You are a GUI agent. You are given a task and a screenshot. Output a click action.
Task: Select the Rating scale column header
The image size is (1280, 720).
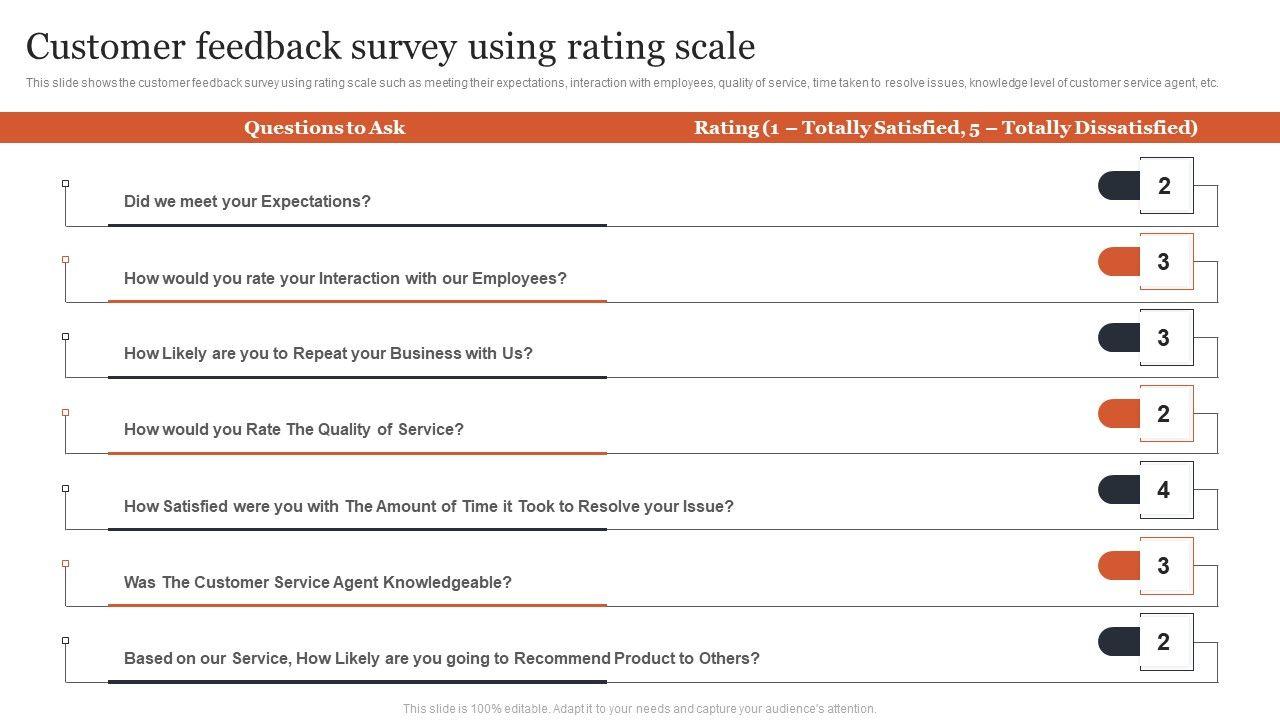[x=945, y=128]
